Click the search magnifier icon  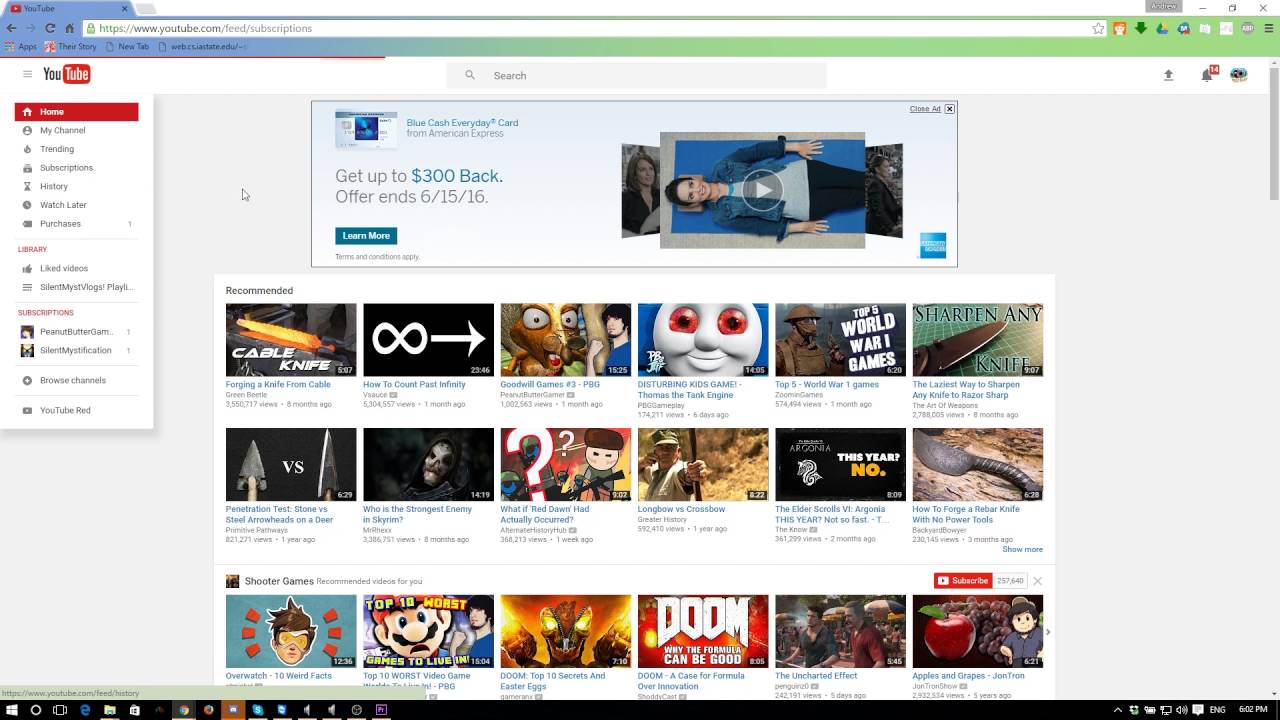tap(469, 75)
